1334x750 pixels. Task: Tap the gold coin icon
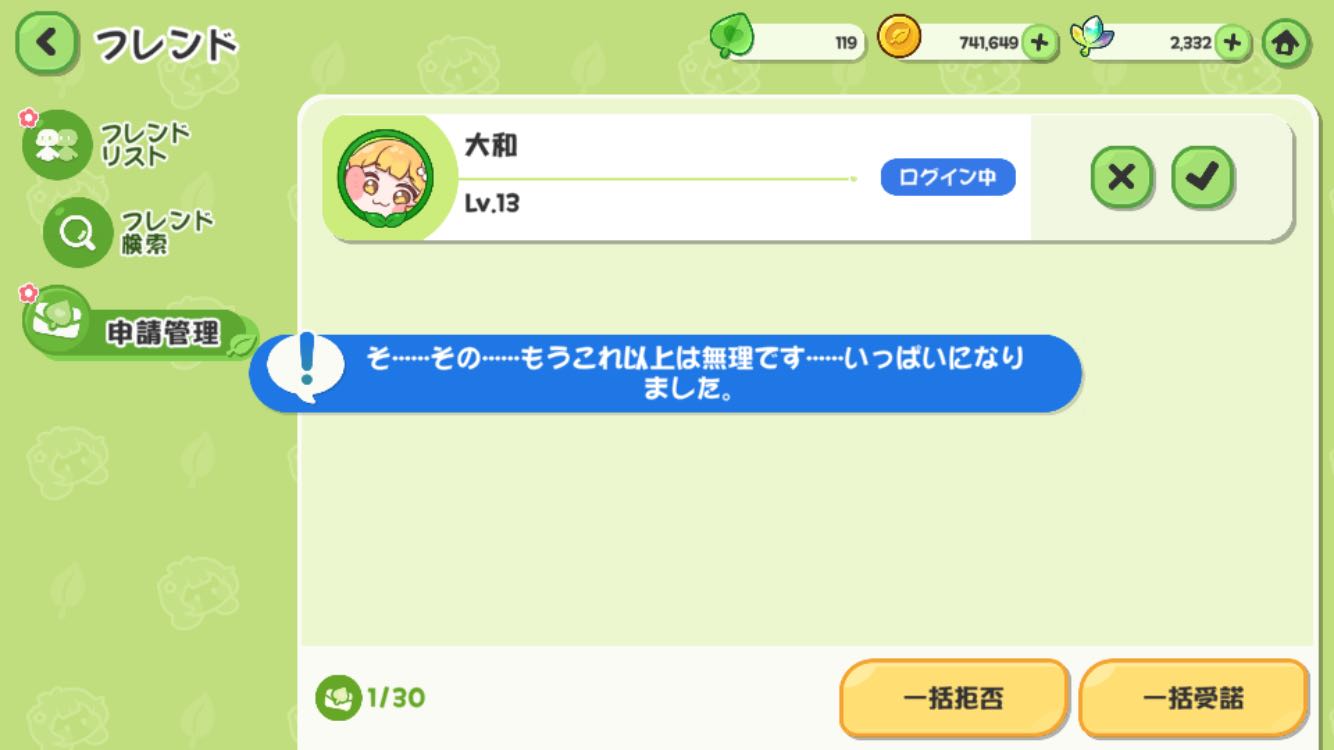[x=899, y=39]
